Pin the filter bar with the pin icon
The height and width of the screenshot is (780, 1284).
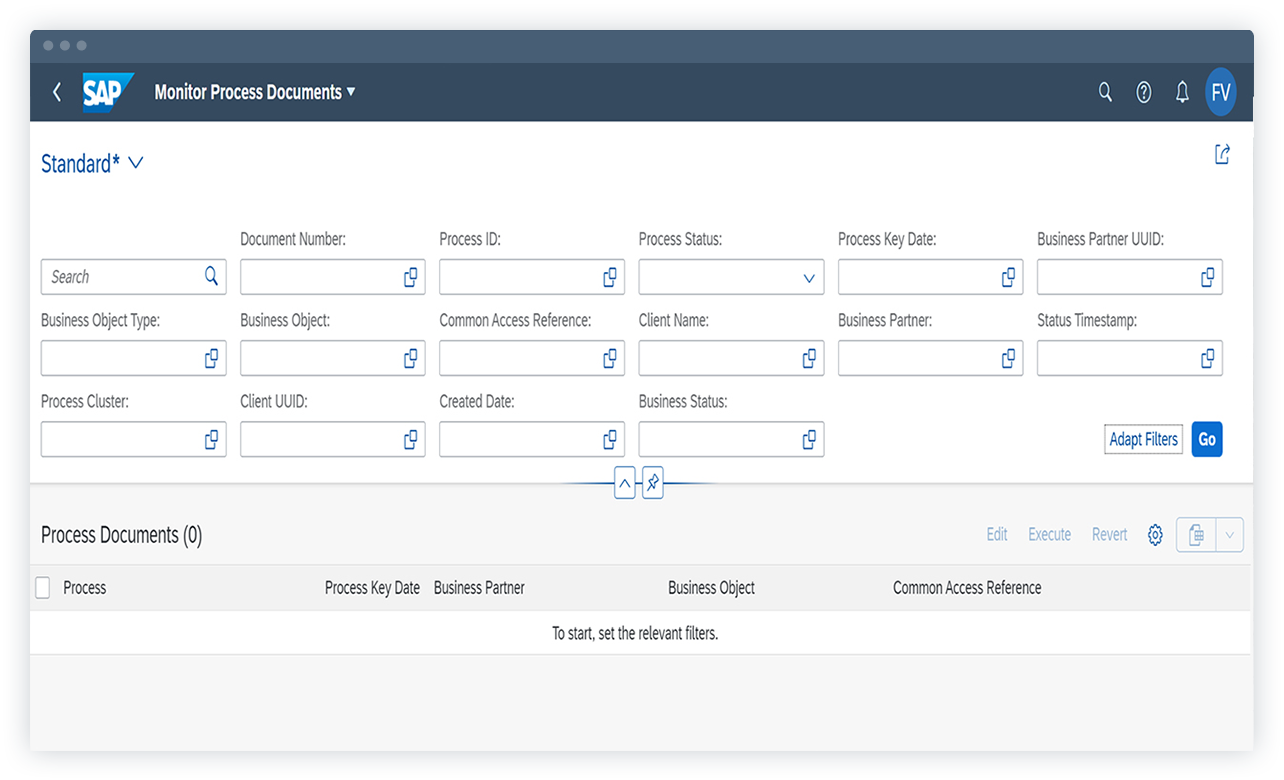(x=653, y=483)
